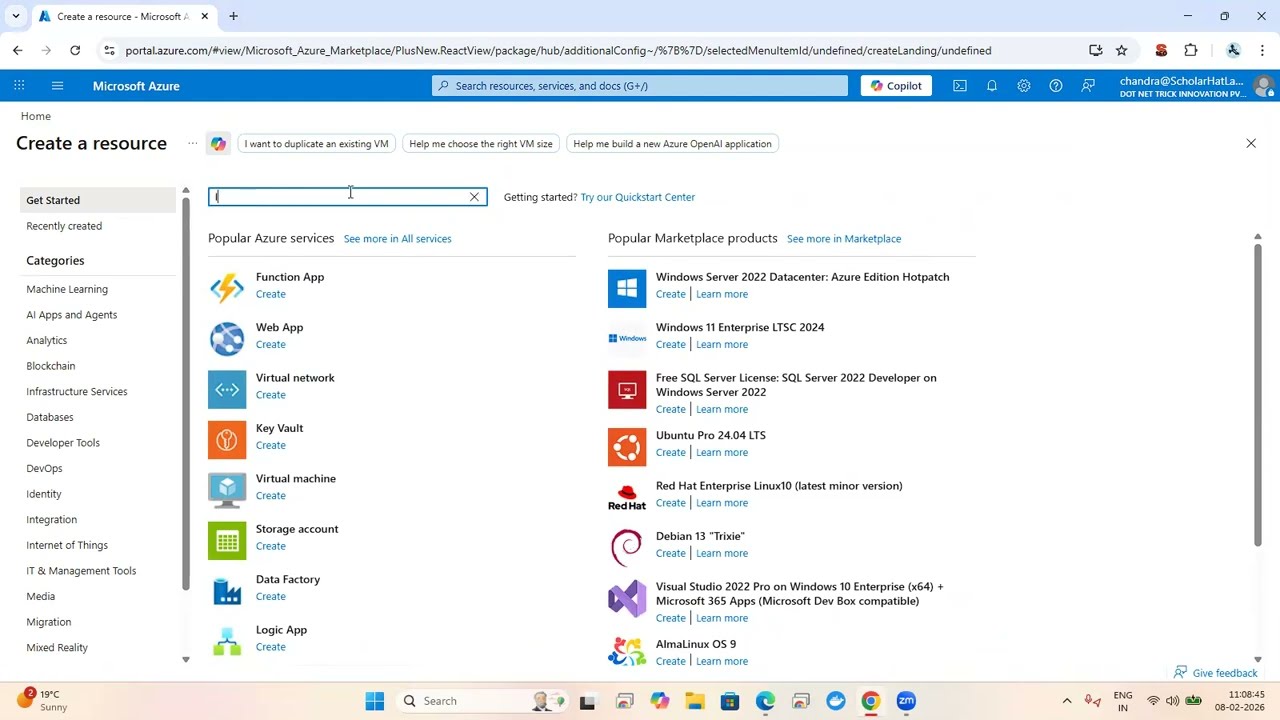Reload the page in Chrome

pyautogui.click(x=75, y=50)
